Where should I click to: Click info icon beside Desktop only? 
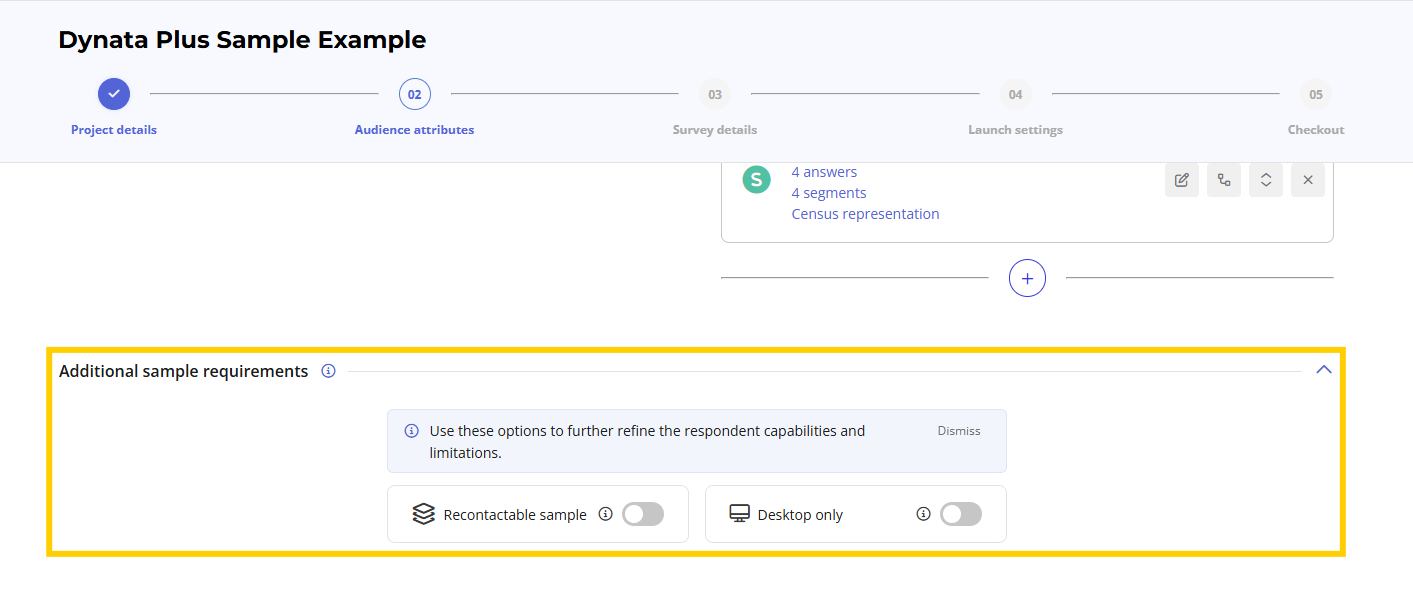(923, 514)
